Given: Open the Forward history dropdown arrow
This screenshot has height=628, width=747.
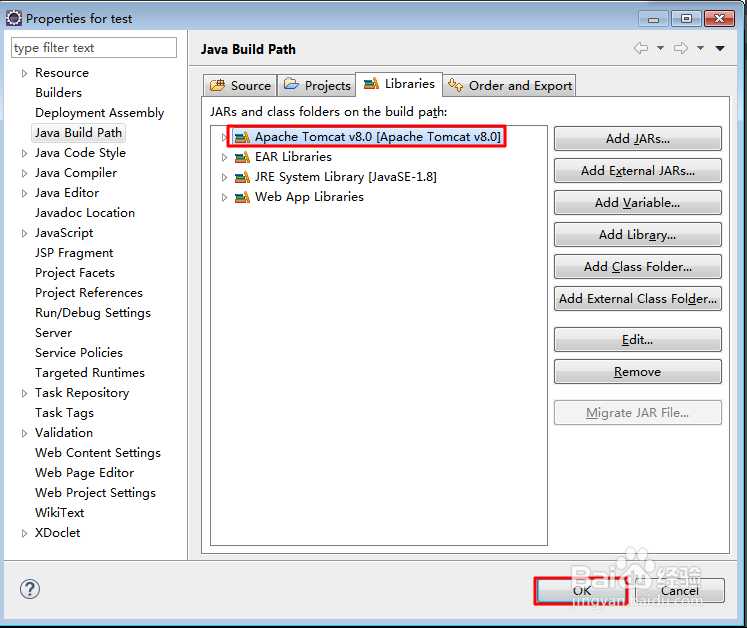Looking at the screenshot, I should (x=700, y=48).
